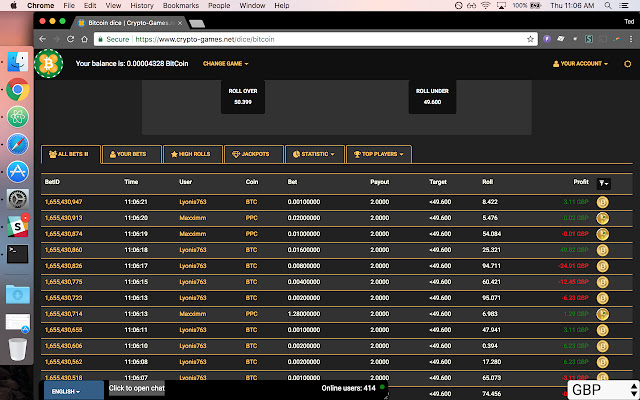Open Spotlight search in the menu bar

pos(608,6)
